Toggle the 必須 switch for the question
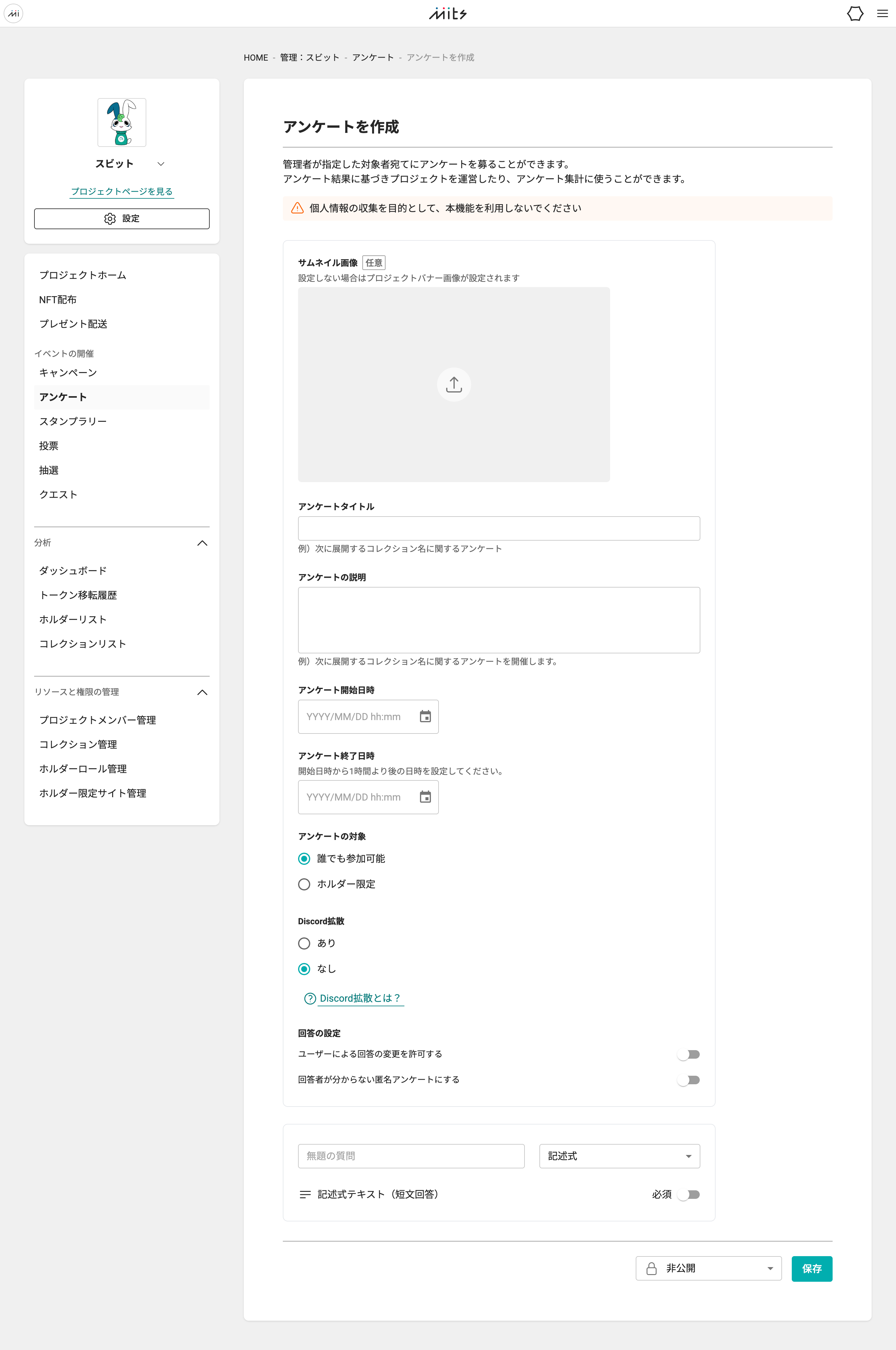 tap(688, 1195)
